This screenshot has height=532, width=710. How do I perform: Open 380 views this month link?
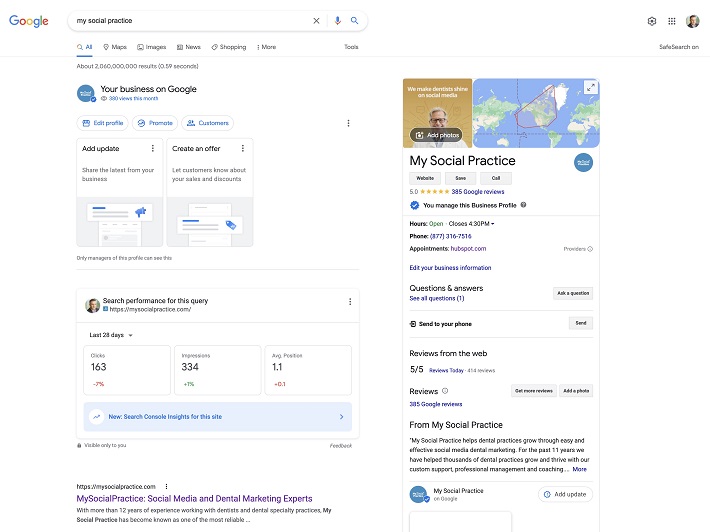pos(134,98)
